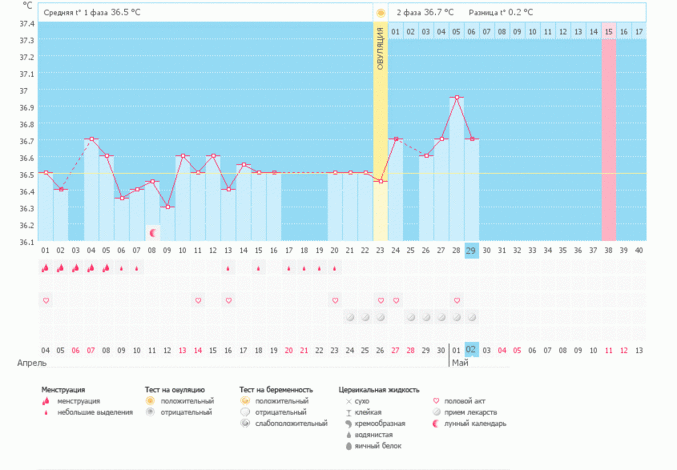Select the menstruation drop icon on cycle day 01
Image resolution: width=677 pixels, height=470 pixels.
click(46, 268)
